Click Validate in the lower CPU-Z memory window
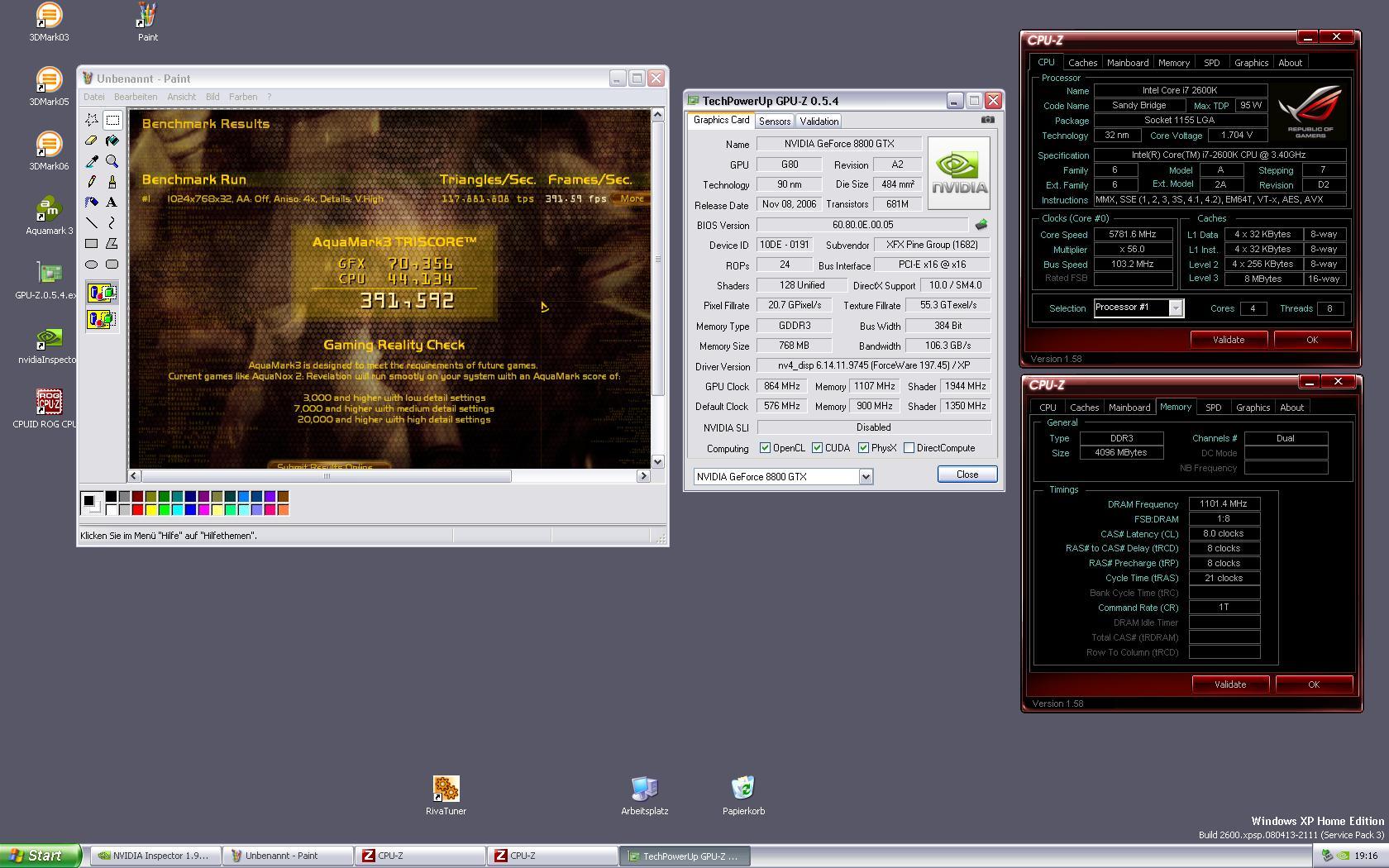 1230,684
